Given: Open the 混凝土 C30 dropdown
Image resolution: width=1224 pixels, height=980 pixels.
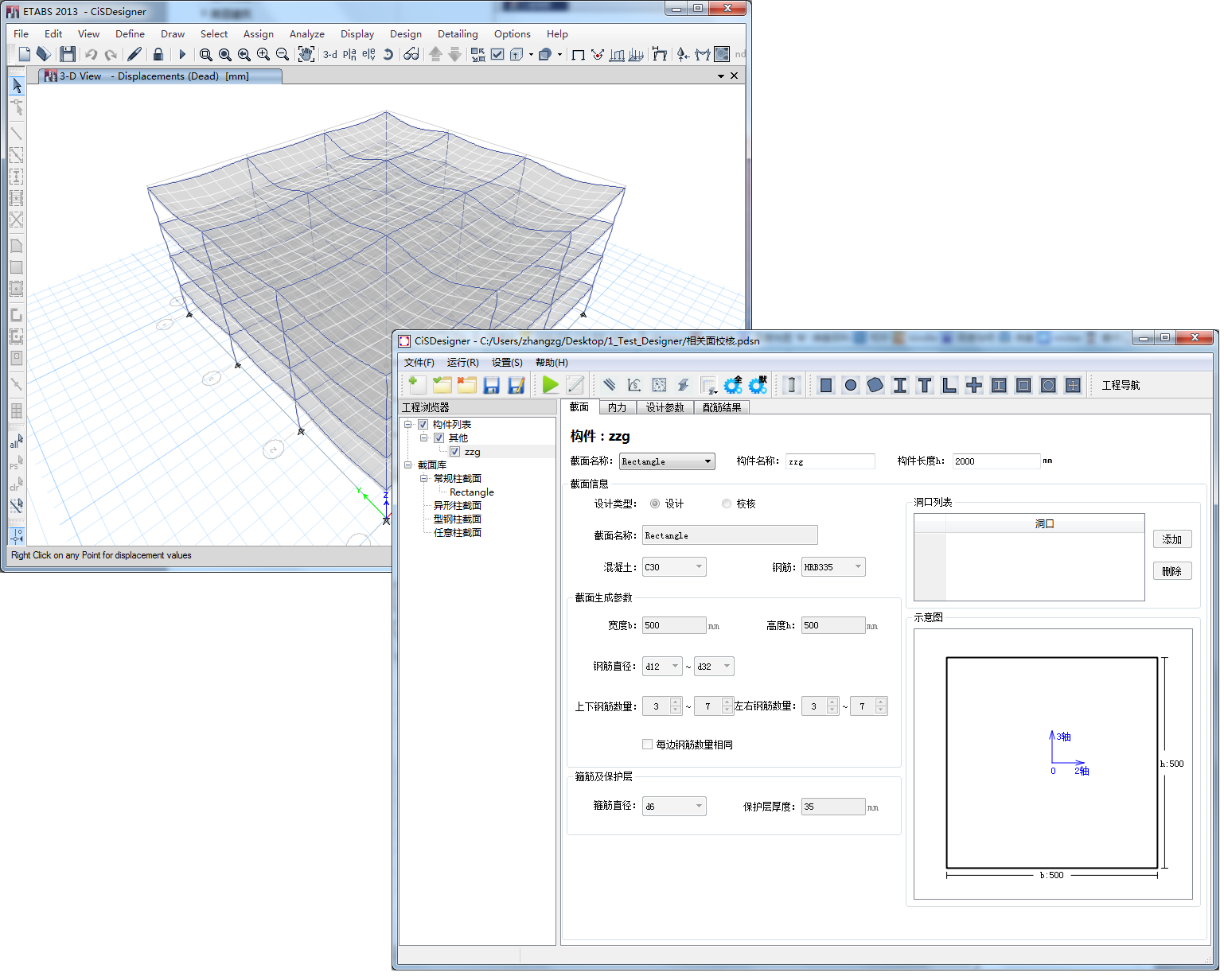Looking at the screenshot, I should pyautogui.click(x=674, y=567).
